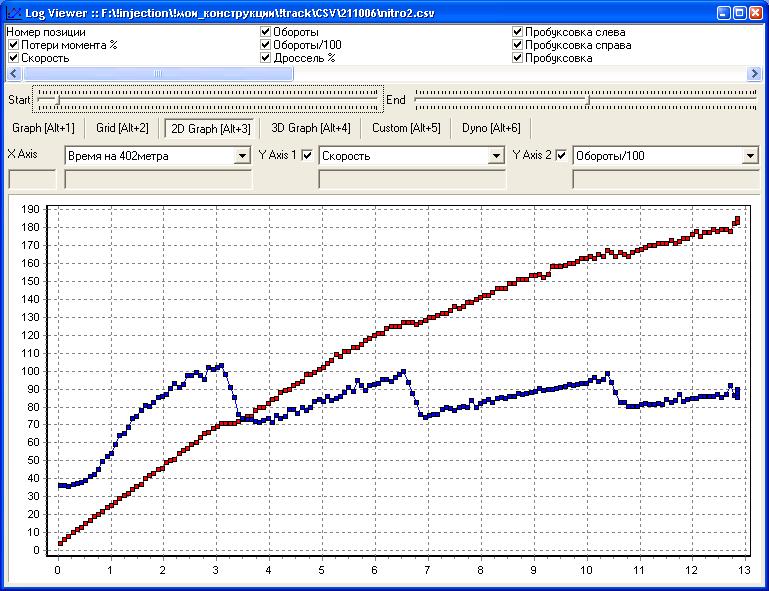
Task: Toggle the Потери момента % checkbox
Action: 13,45
